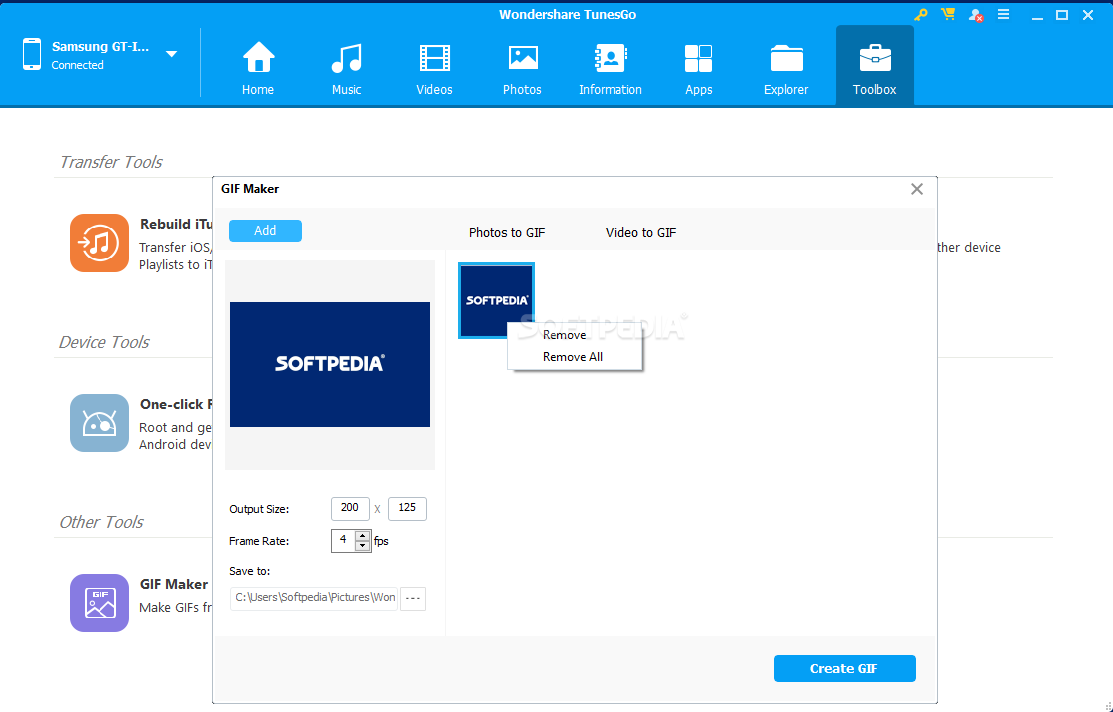This screenshot has width=1113, height=712.
Task: Expand the Samsung GT-I device dropdown
Action: point(171,54)
